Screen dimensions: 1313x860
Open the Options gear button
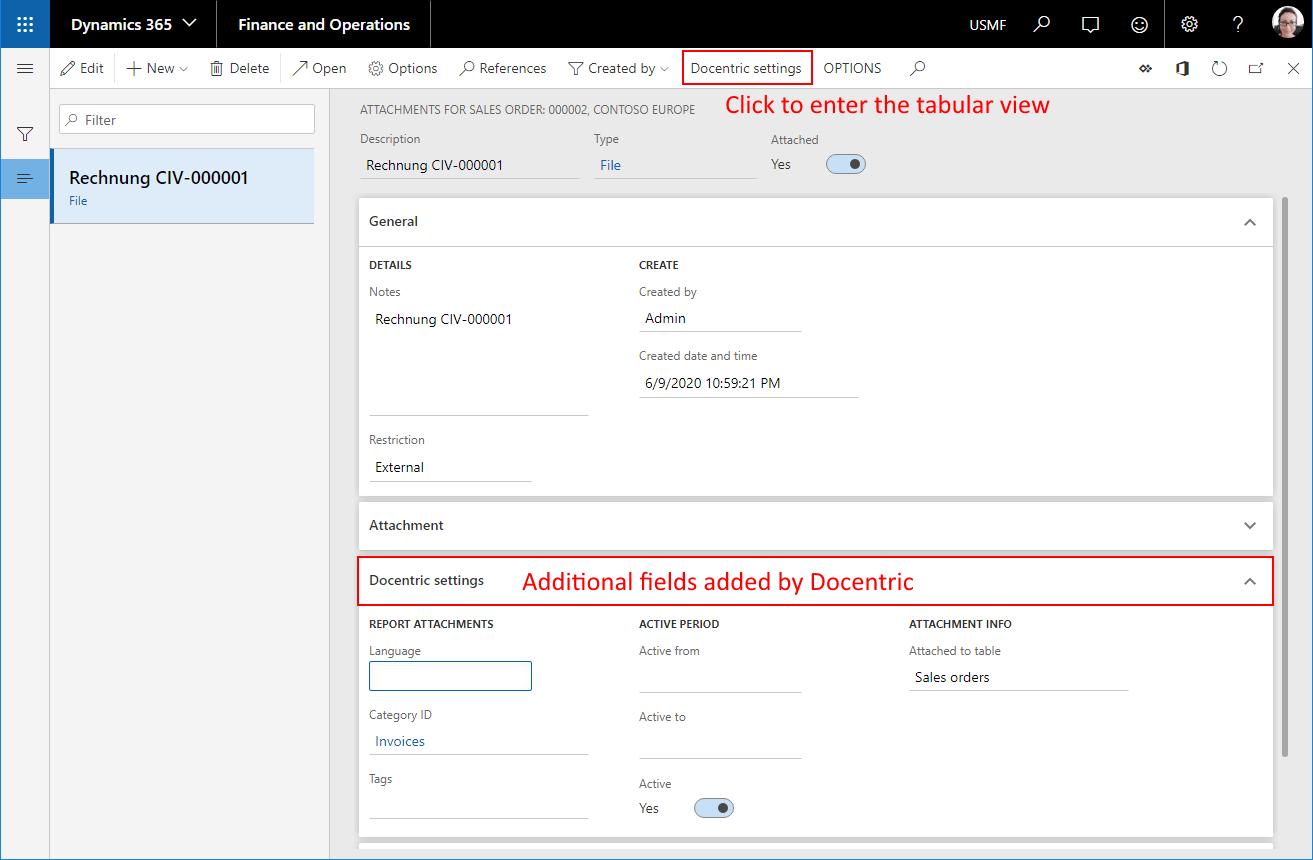[x=403, y=68]
